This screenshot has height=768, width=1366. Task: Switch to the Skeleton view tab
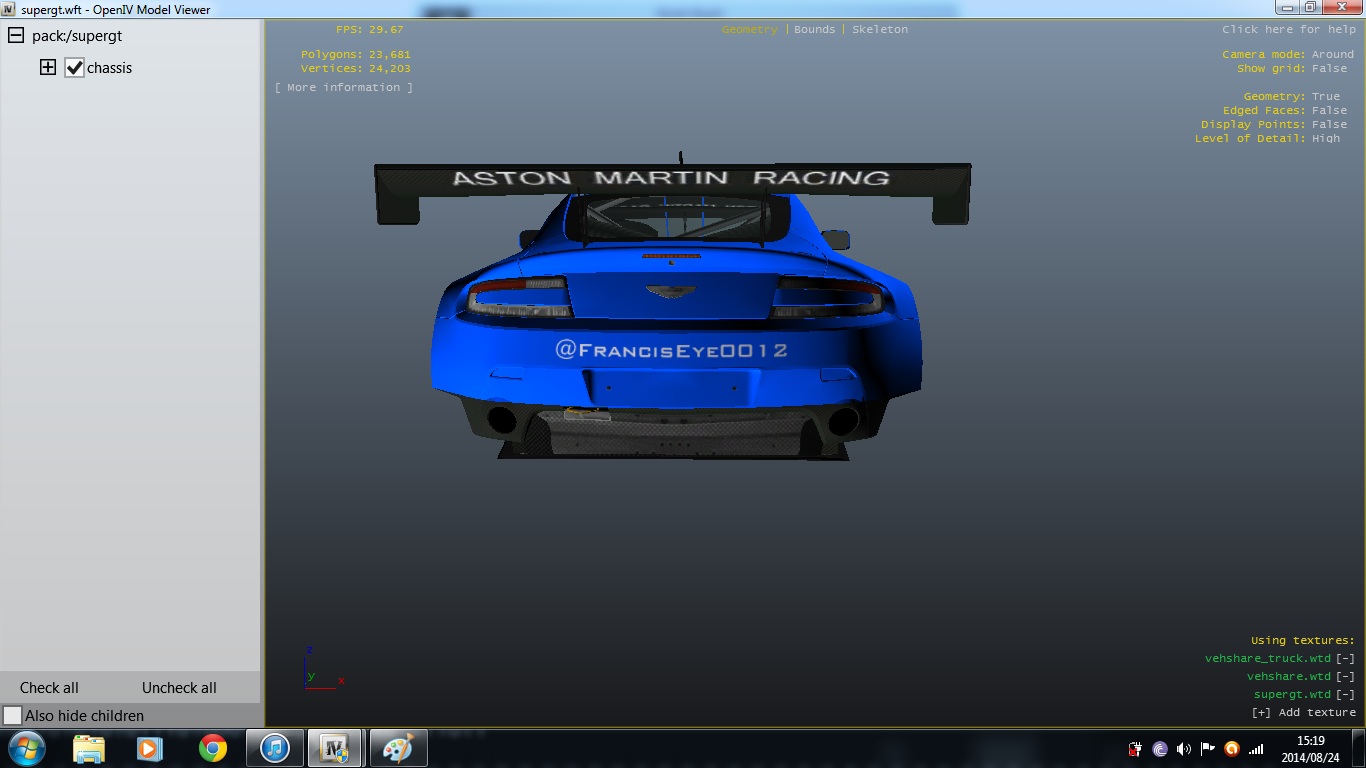pos(880,29)
